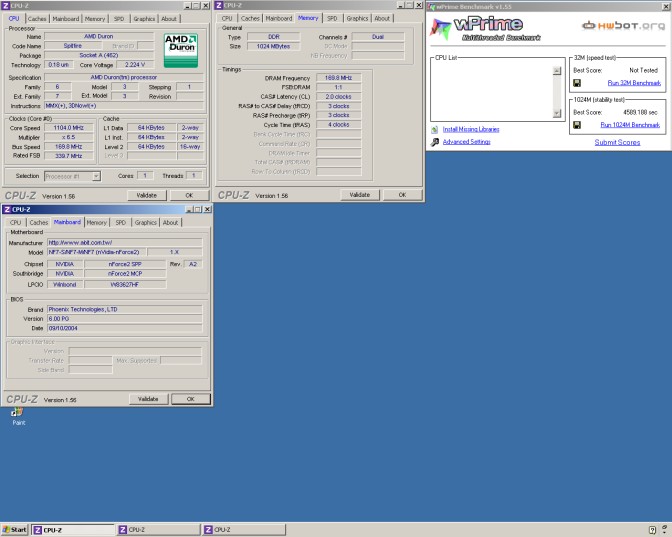Click the Manufacturer field with abit.com.tw URL
Viewport: 672px width, 537px height.
click(124, 243)
